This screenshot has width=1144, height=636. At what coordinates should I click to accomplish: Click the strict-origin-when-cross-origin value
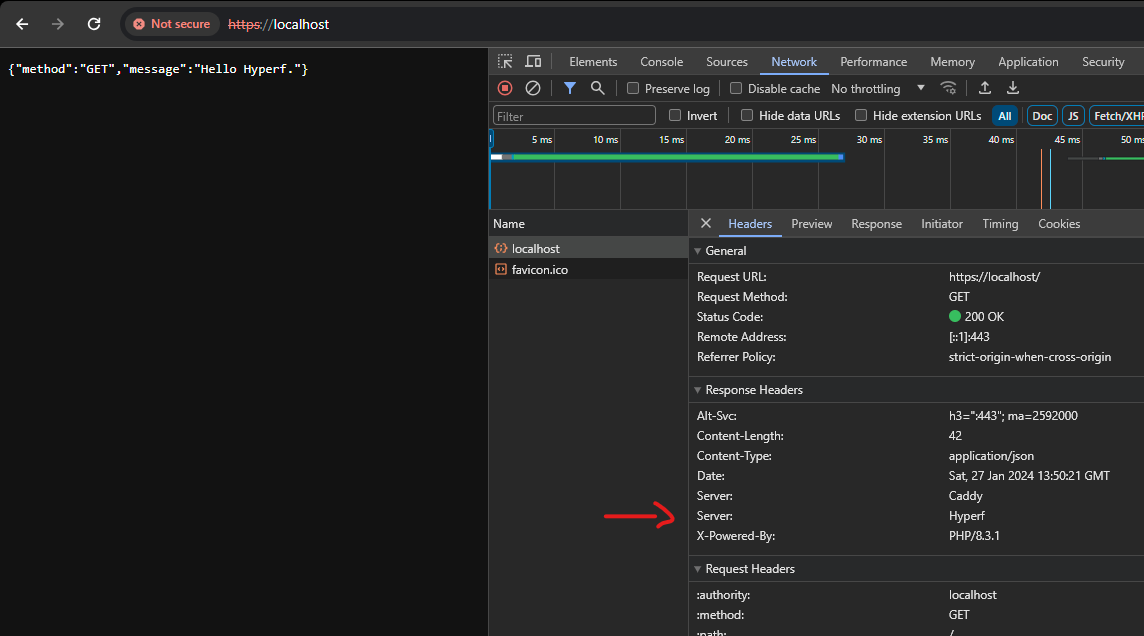point(1029,357)
